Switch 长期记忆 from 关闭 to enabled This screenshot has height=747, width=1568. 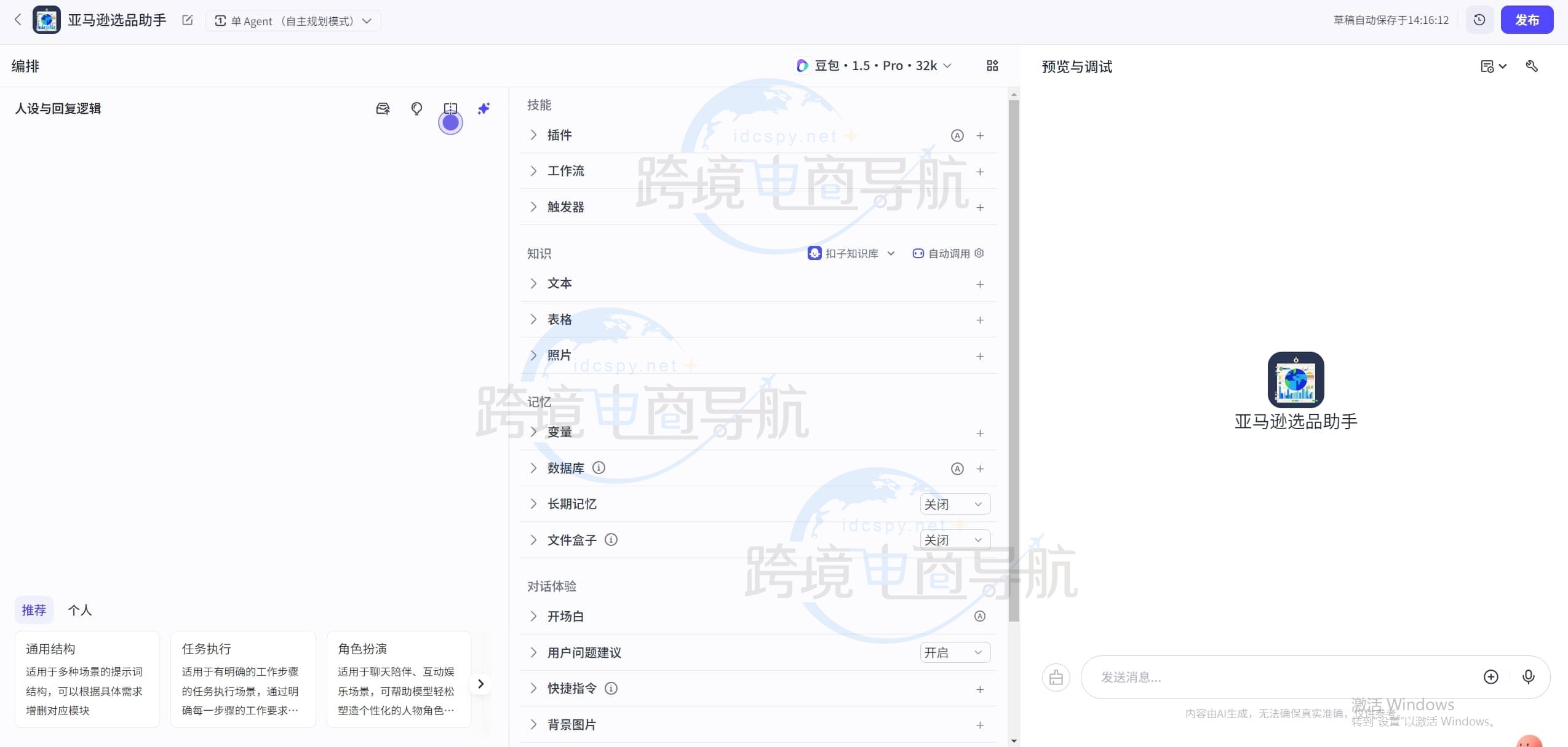[x=954, y=503]
